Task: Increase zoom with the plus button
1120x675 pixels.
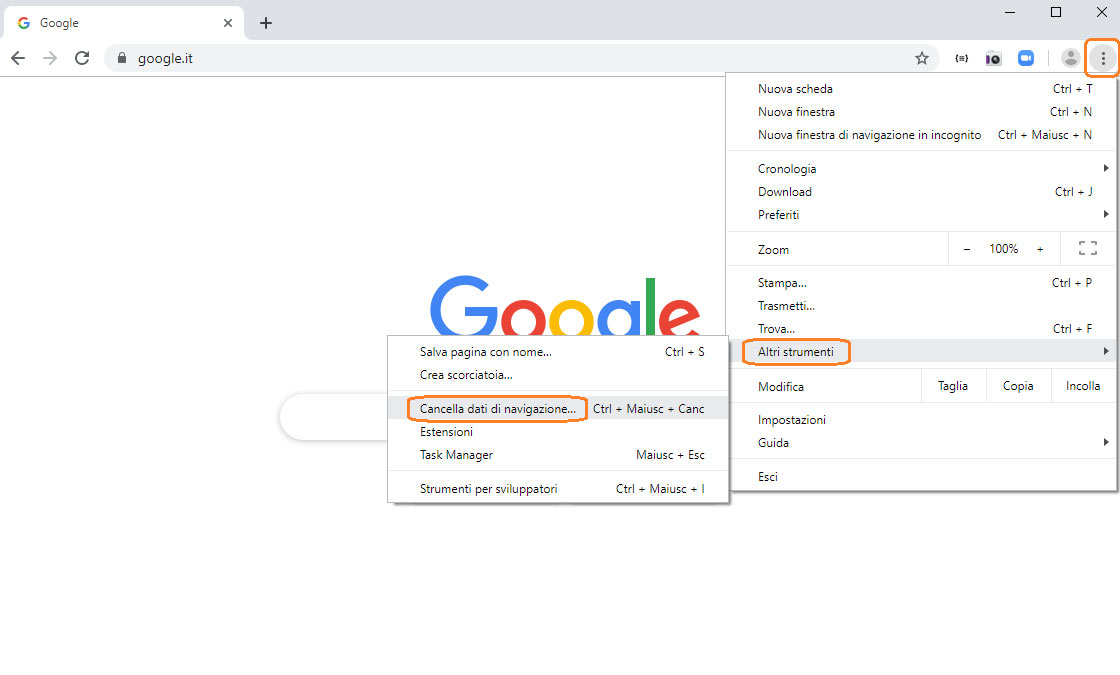Action: click(1040, 249)
